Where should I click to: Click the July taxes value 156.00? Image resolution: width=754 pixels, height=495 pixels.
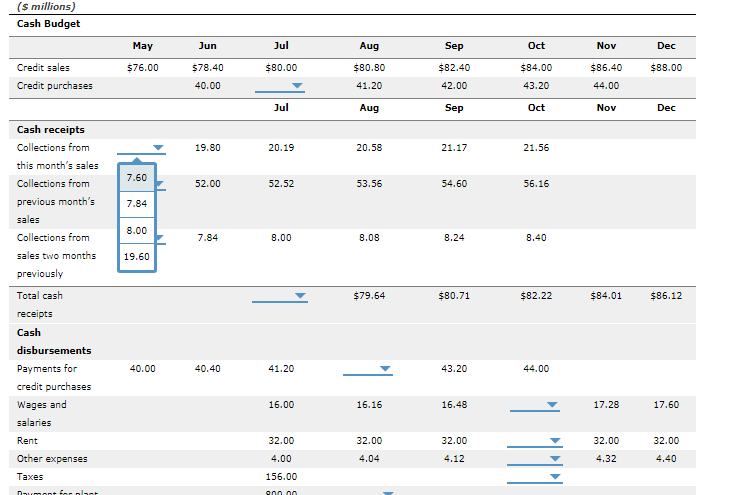pyautogui.click(x=281, y=477)
